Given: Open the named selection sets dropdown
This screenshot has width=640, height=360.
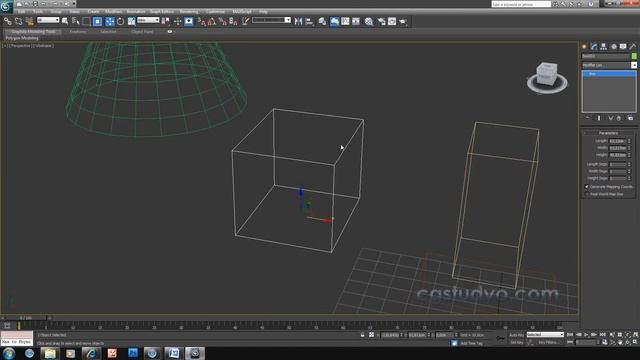Looking at the screenshot, I should tap(271, 20).
